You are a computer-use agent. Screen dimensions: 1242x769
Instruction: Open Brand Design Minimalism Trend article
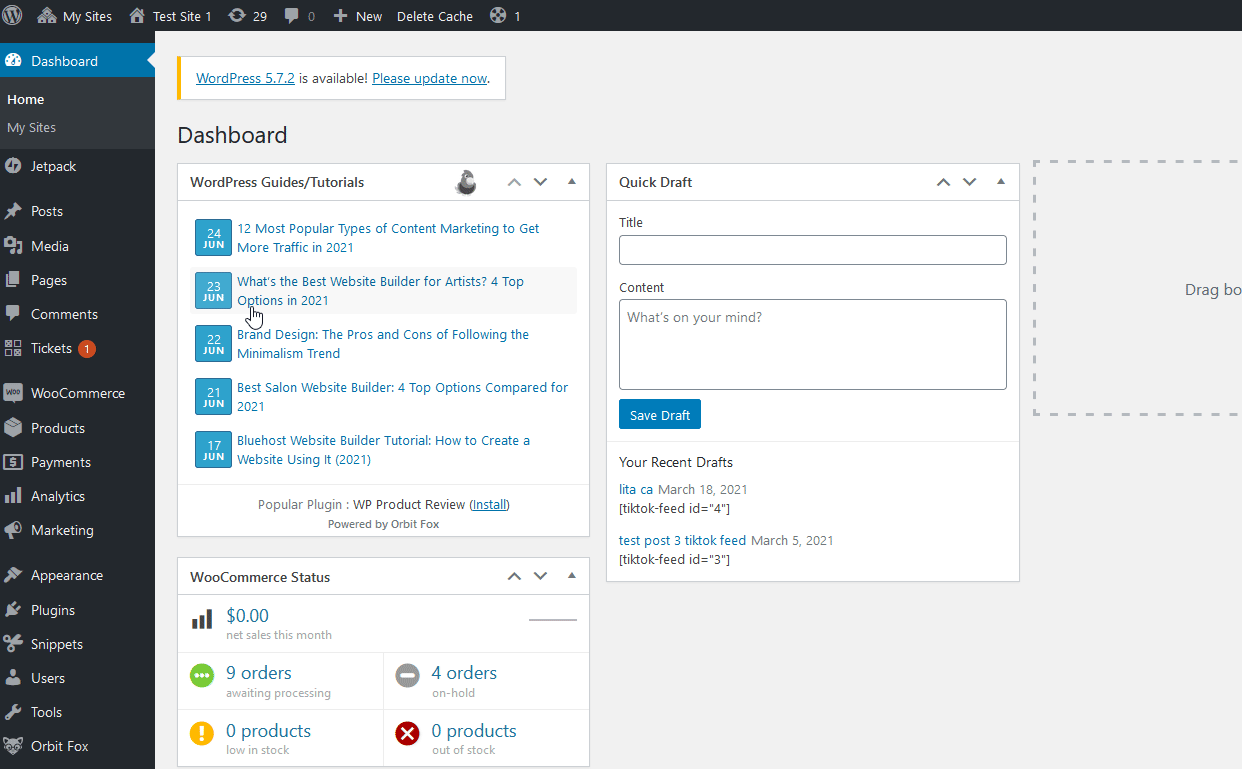pos(383,344)
